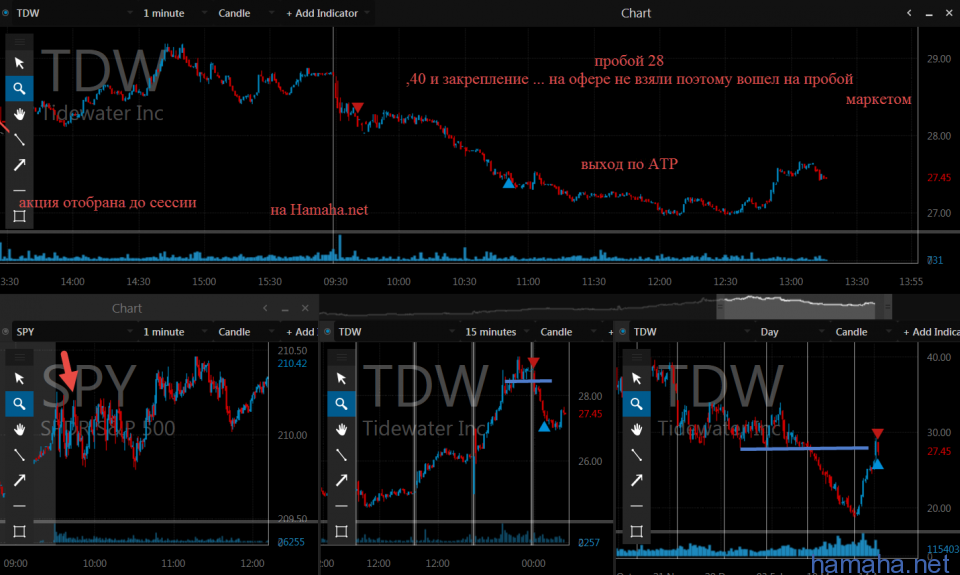Screen dimensions: 960x575
Task: Choose the hand pan tool in the main TDW chart
Action: [19, 115]
